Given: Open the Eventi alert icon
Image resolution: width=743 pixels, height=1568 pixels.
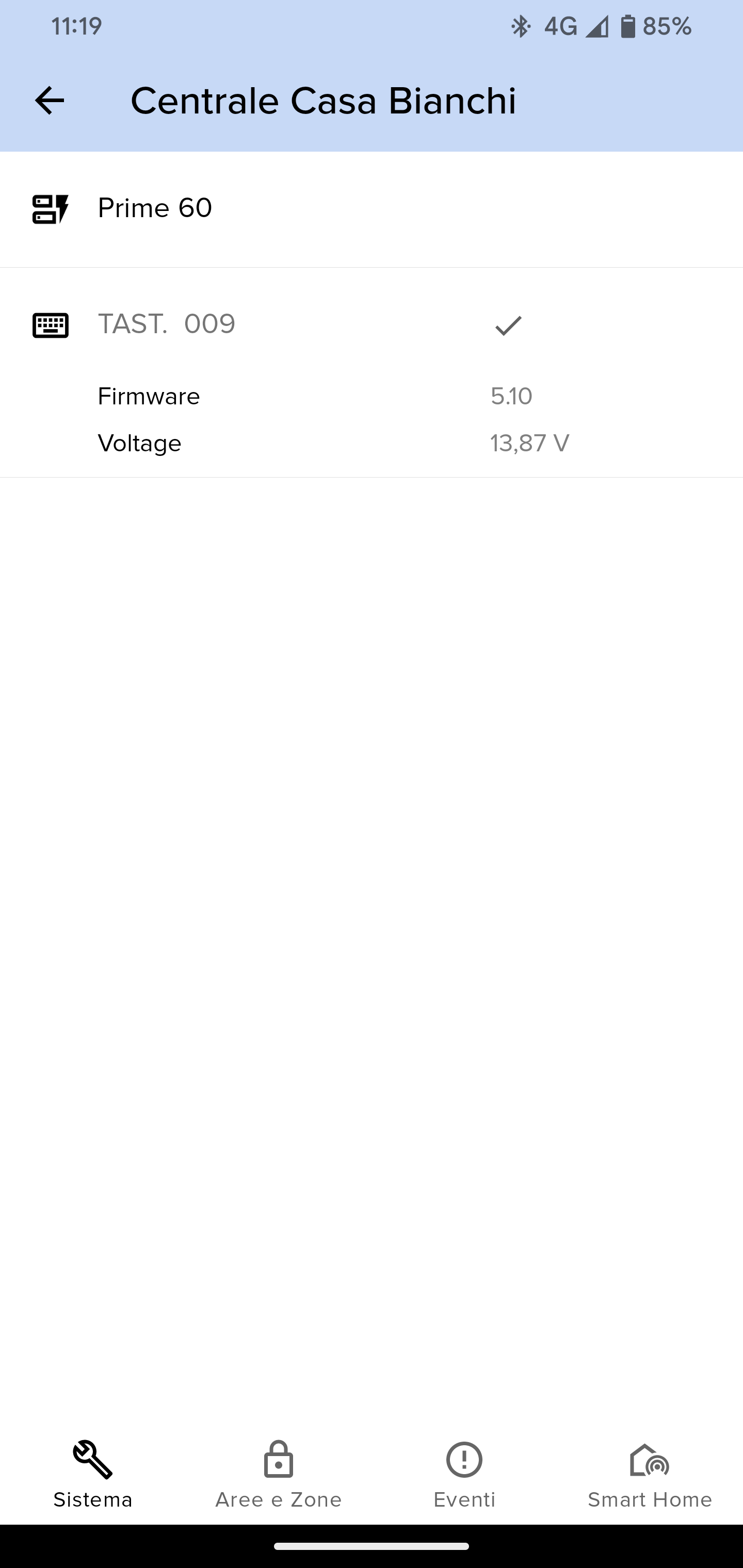Looking at the screenshot, I should [x=464, y=1460].
